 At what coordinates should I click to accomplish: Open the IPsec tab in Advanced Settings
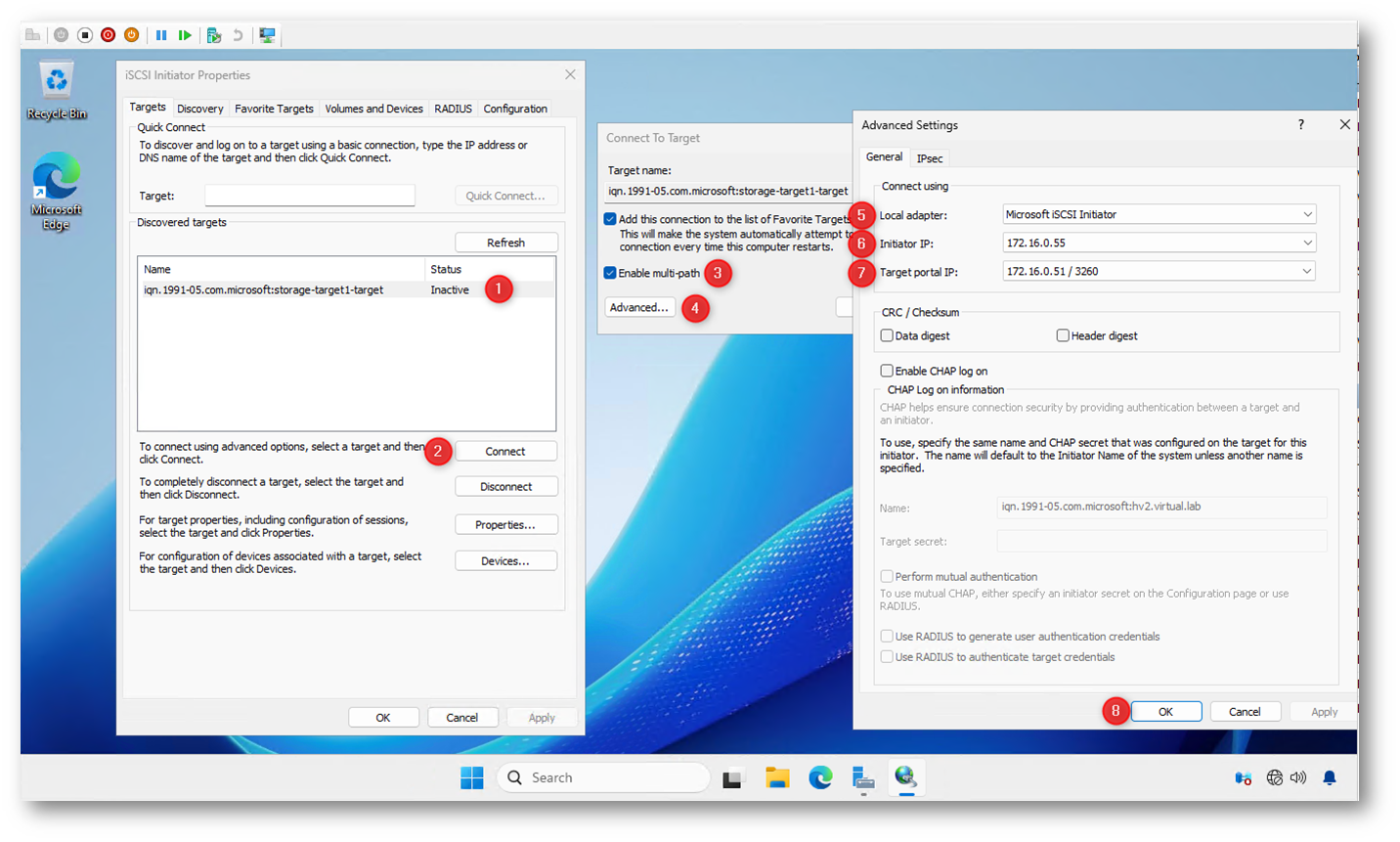tap(930, 158)
